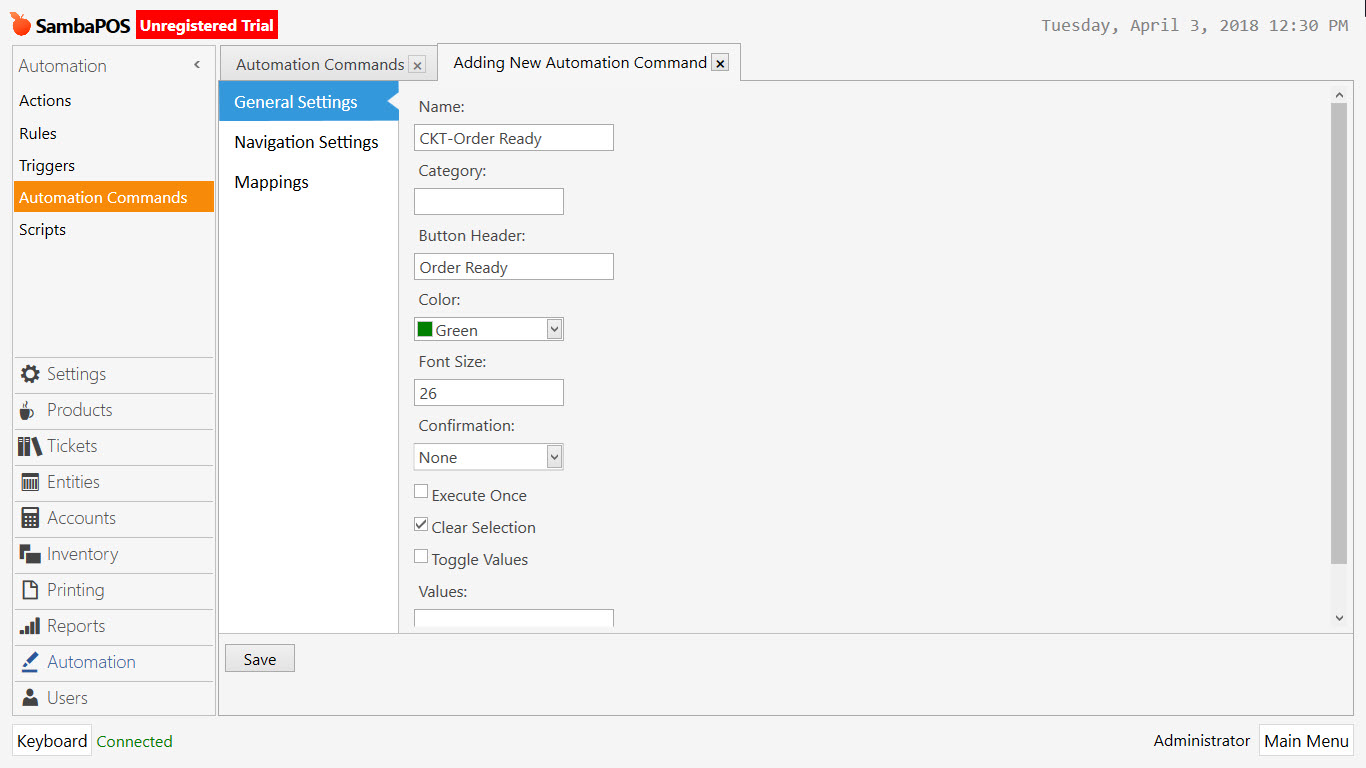
Task: Click inside the Category input field
Action: [488, 201]
